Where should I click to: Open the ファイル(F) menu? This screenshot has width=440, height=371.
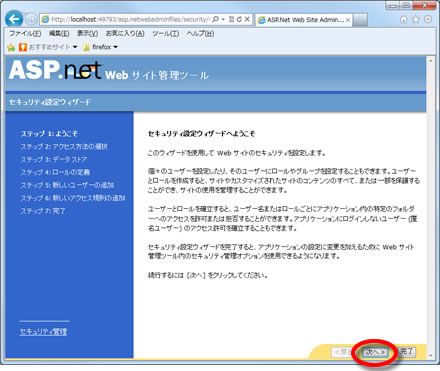point(25,34)
